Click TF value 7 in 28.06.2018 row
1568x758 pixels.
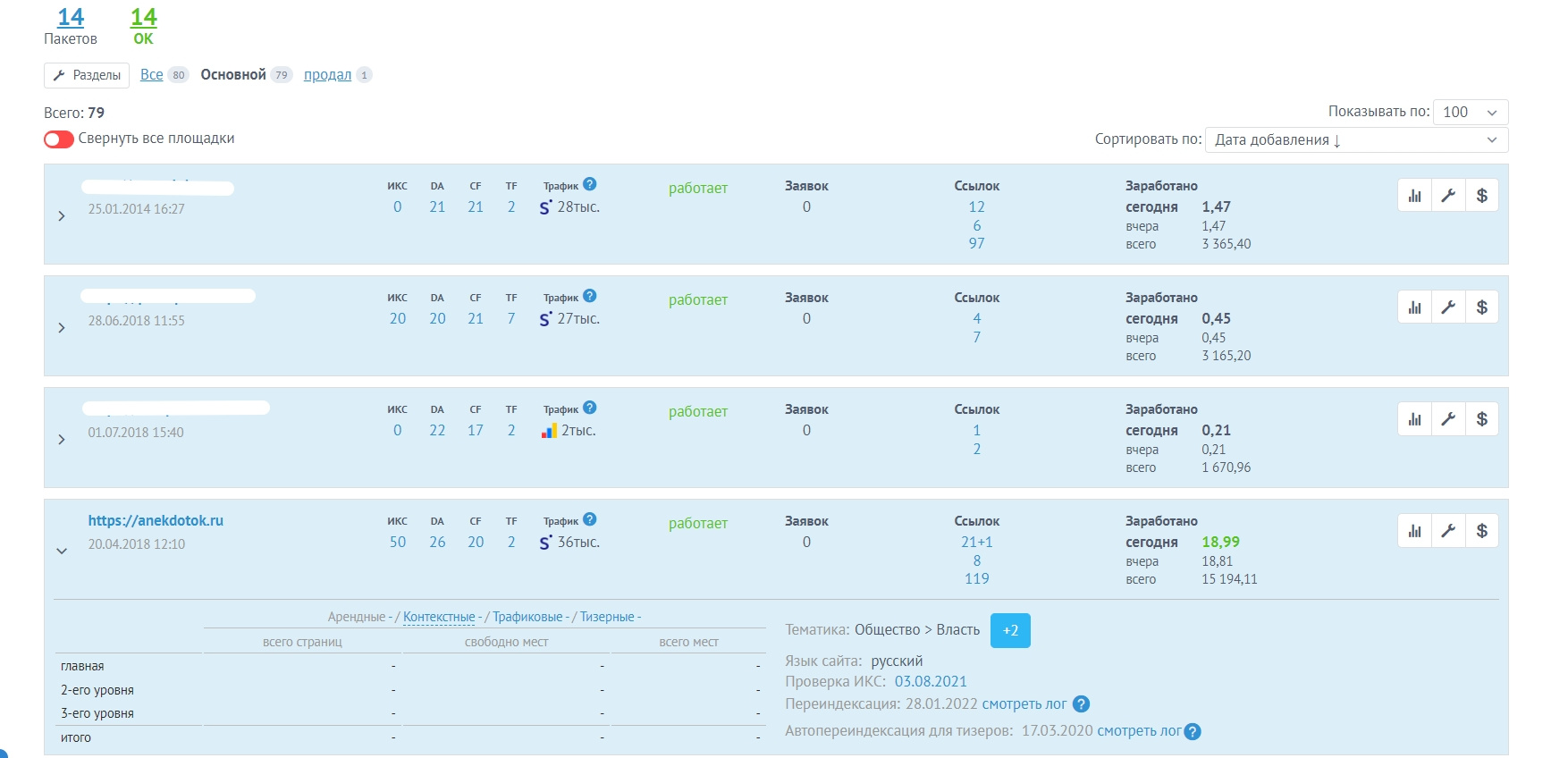point(511,319)
